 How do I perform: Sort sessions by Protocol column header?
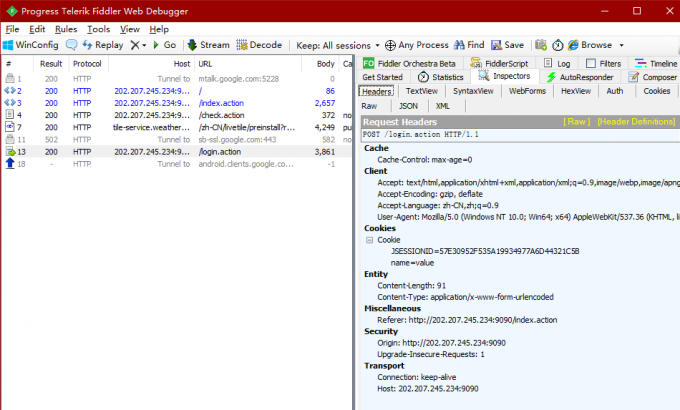(x=87, y=64)
